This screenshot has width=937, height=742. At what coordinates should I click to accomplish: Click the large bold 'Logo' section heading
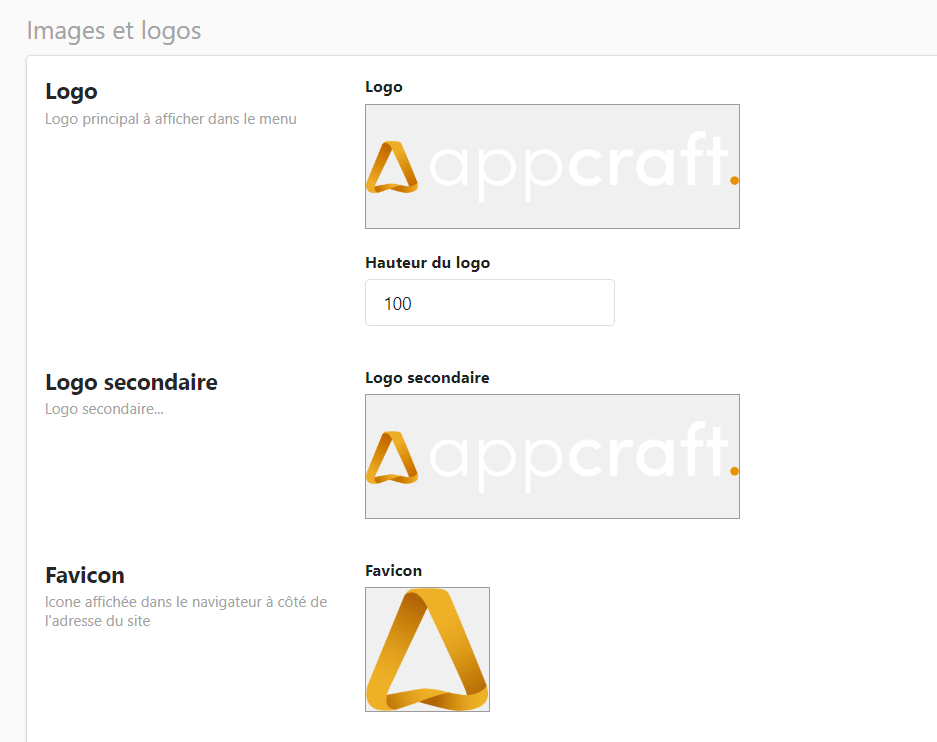(72, 92)
